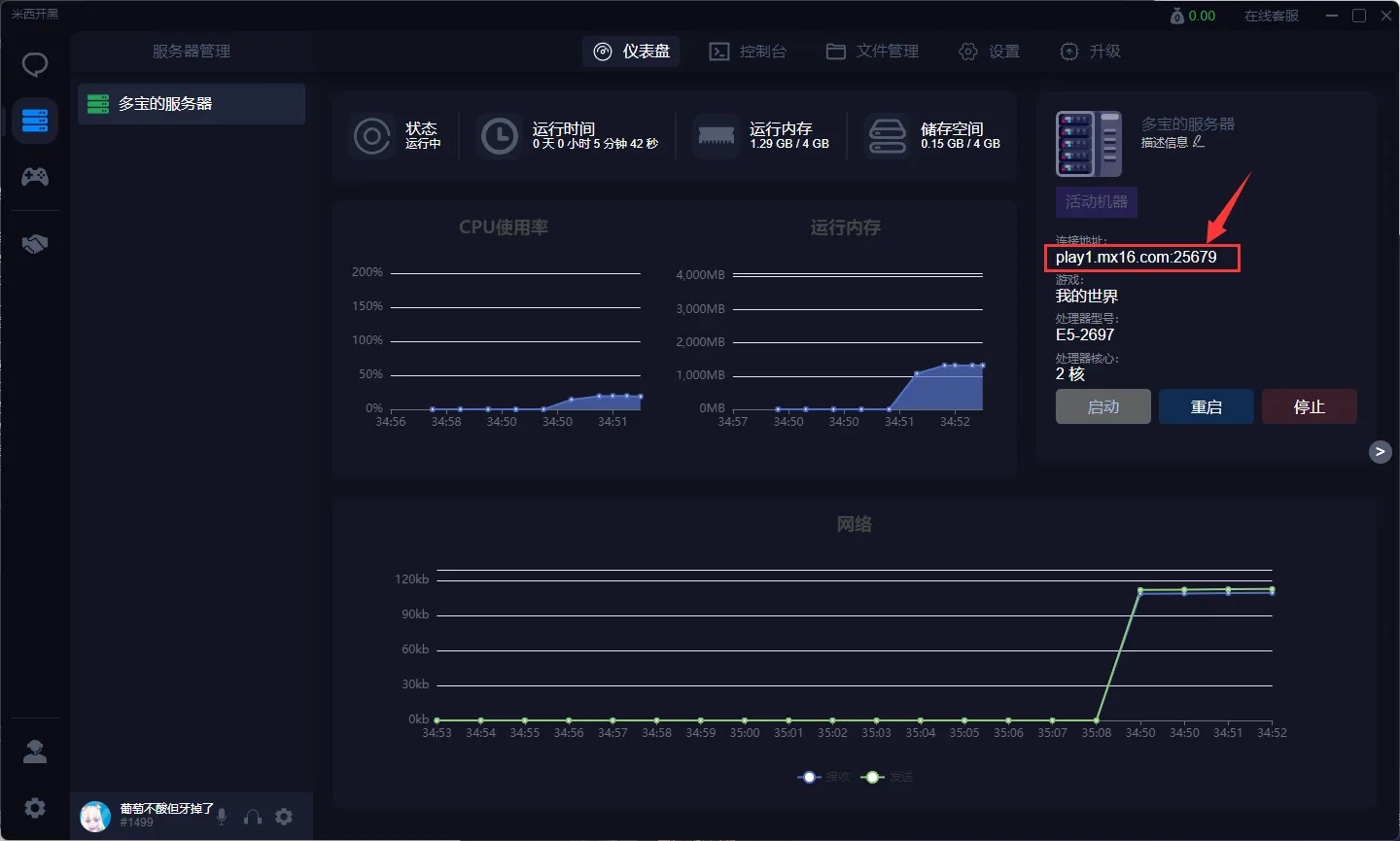The image size is (1400, 841).
Task: Open the server list sidebar icon
Action: point(35,121)
